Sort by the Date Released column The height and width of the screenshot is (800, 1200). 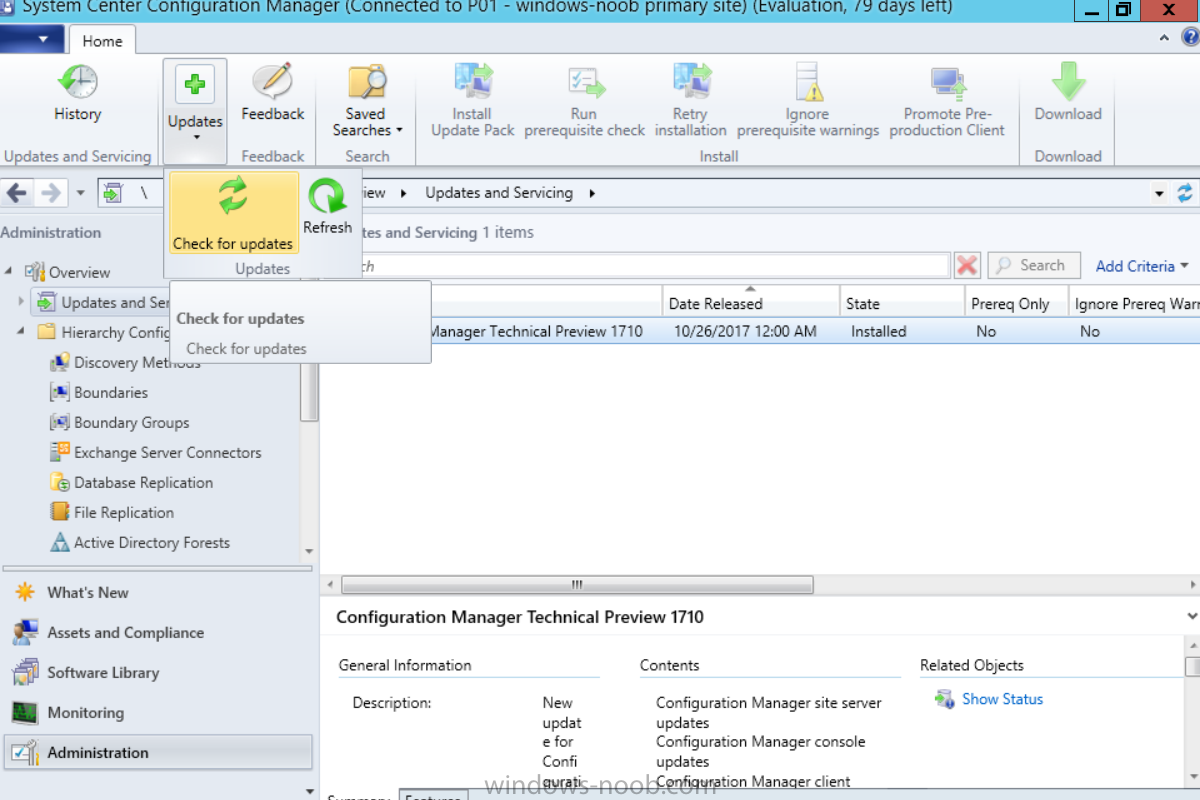pyautogui.click(x=750, y=303)
